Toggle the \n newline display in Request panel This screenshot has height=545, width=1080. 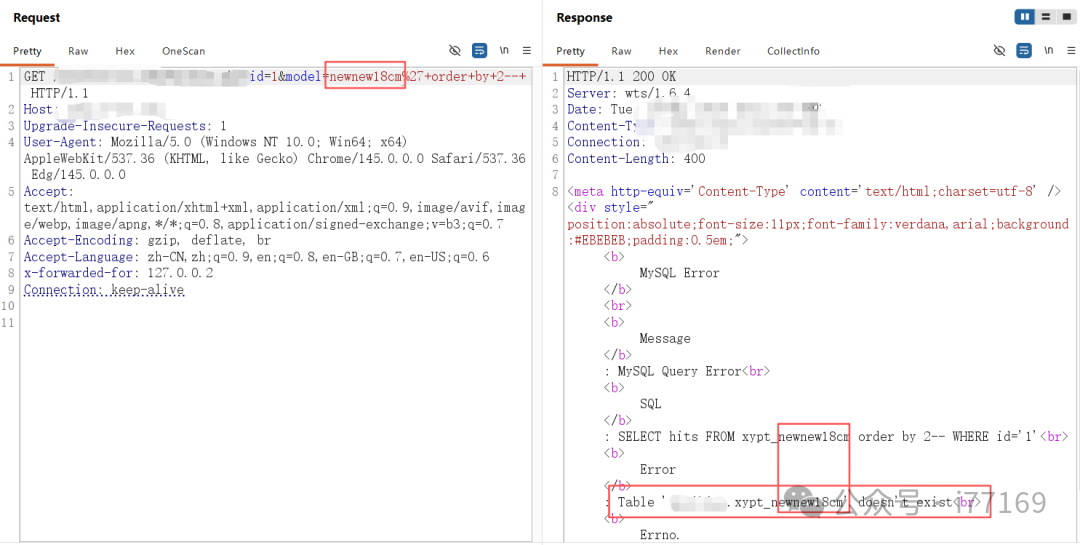pyautogui.click(x=504, y=50)
